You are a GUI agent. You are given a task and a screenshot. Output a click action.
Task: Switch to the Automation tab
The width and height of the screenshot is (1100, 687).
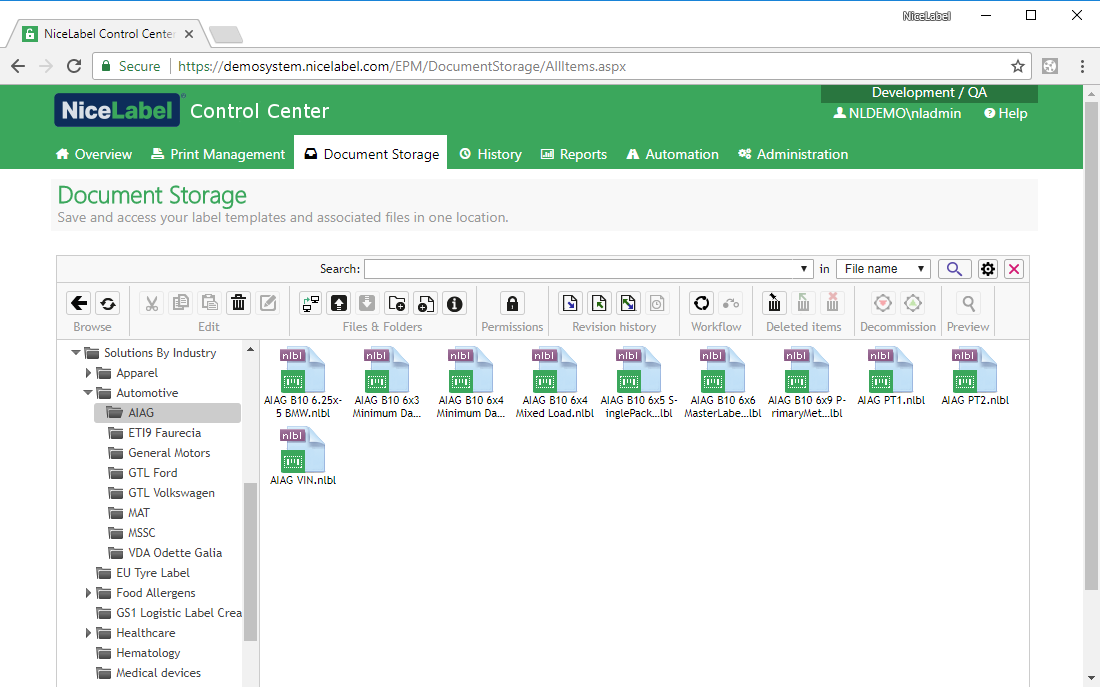(672, 154)
